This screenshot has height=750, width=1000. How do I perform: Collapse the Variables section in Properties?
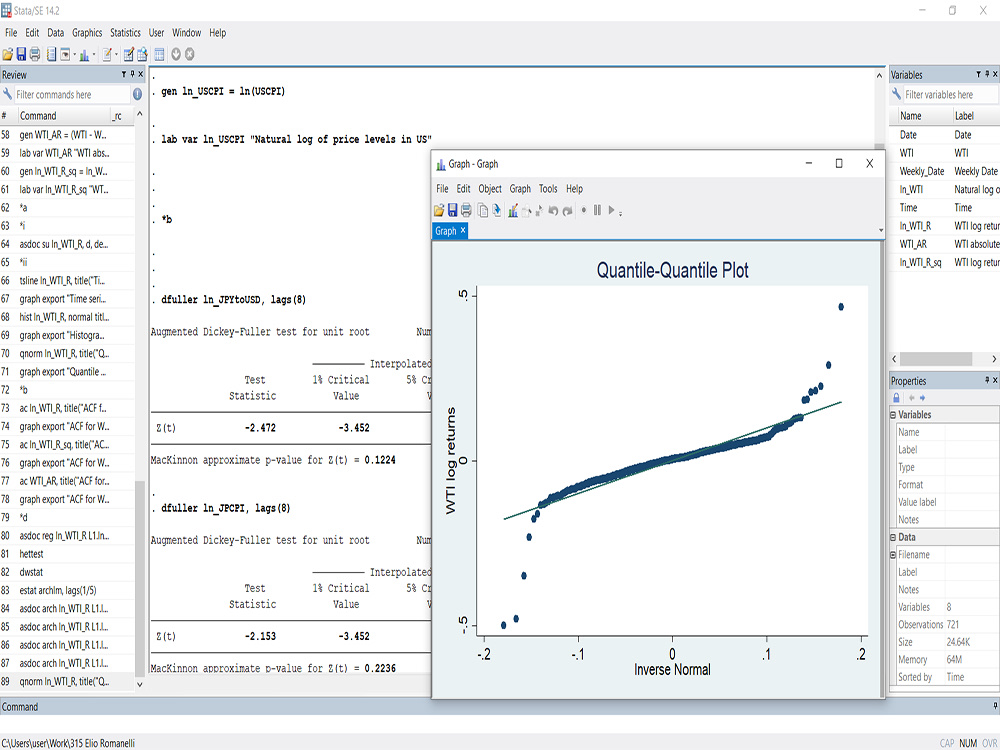893,415
